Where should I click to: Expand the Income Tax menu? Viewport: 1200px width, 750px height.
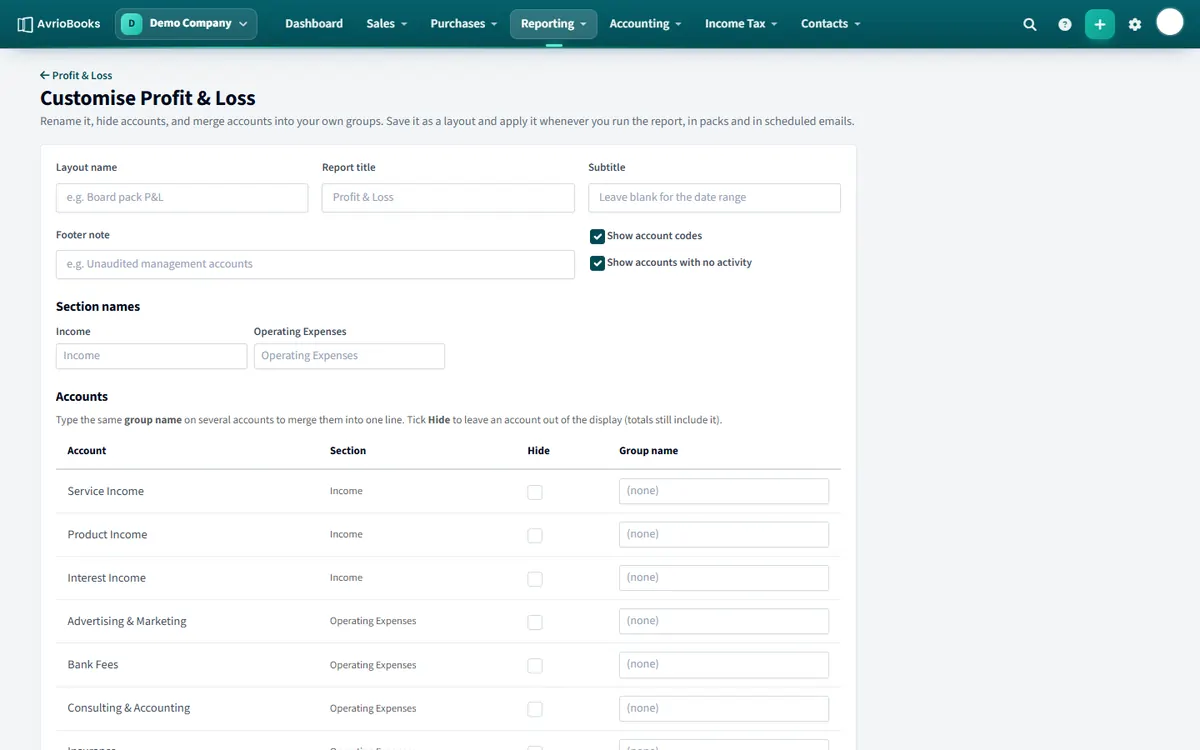coord(741,24)
